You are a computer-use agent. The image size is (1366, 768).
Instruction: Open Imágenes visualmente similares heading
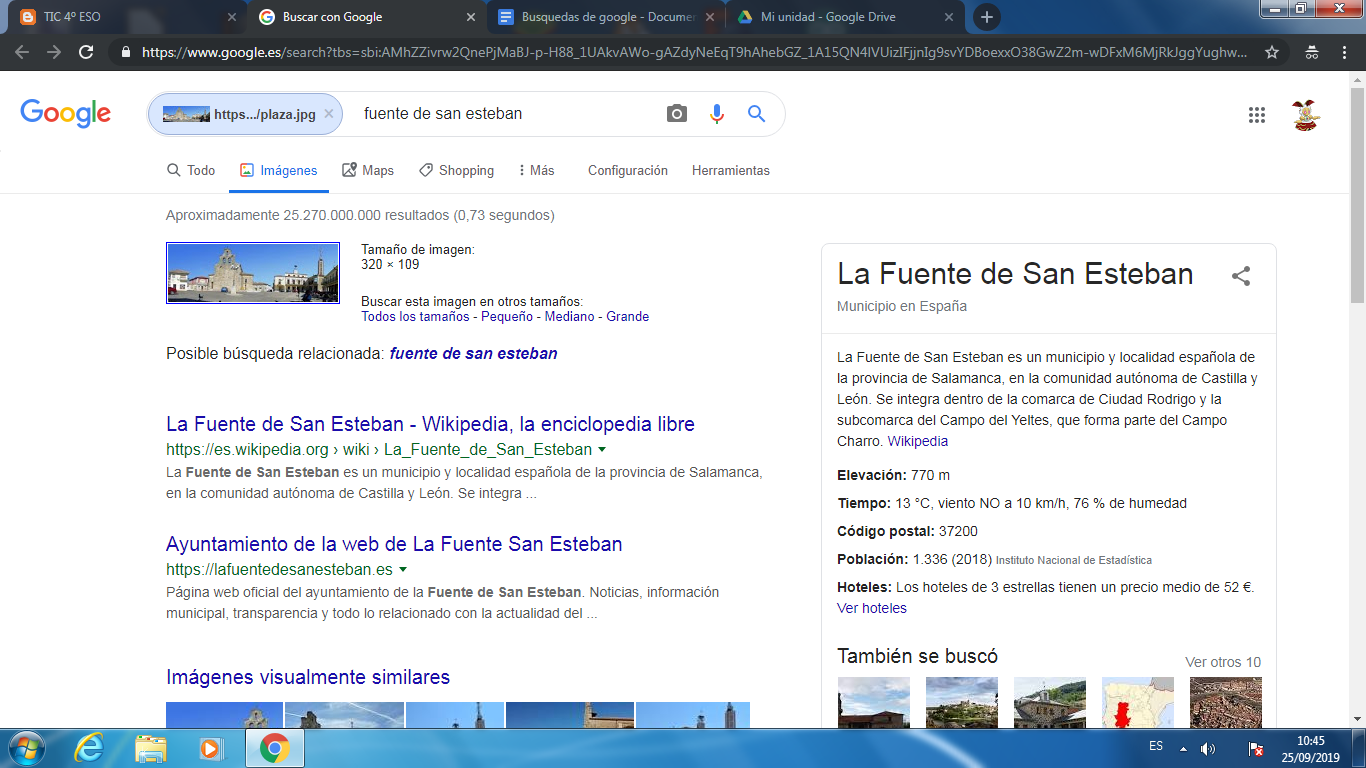pos(308,677)
